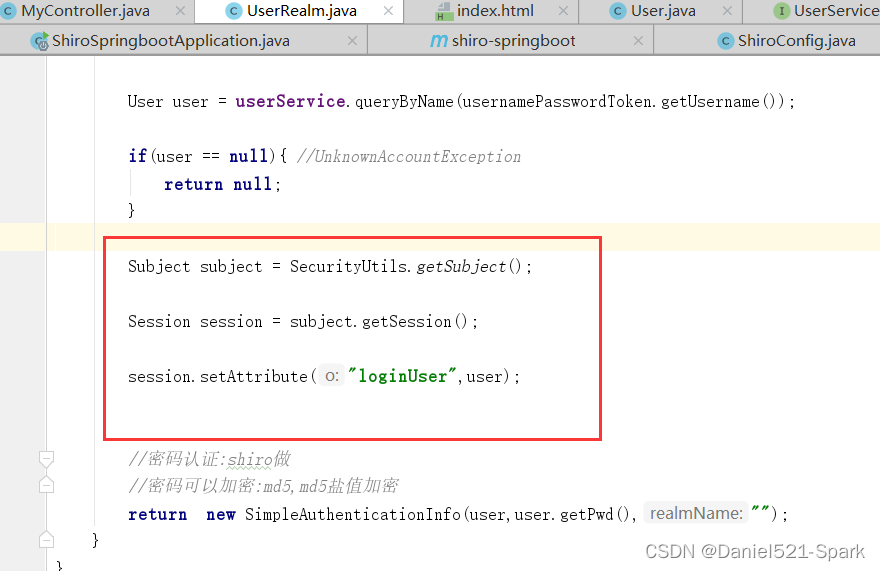Collapse the fold marker beside //密码可以加密 comment

pyautogui.click(x=47, y=485)
